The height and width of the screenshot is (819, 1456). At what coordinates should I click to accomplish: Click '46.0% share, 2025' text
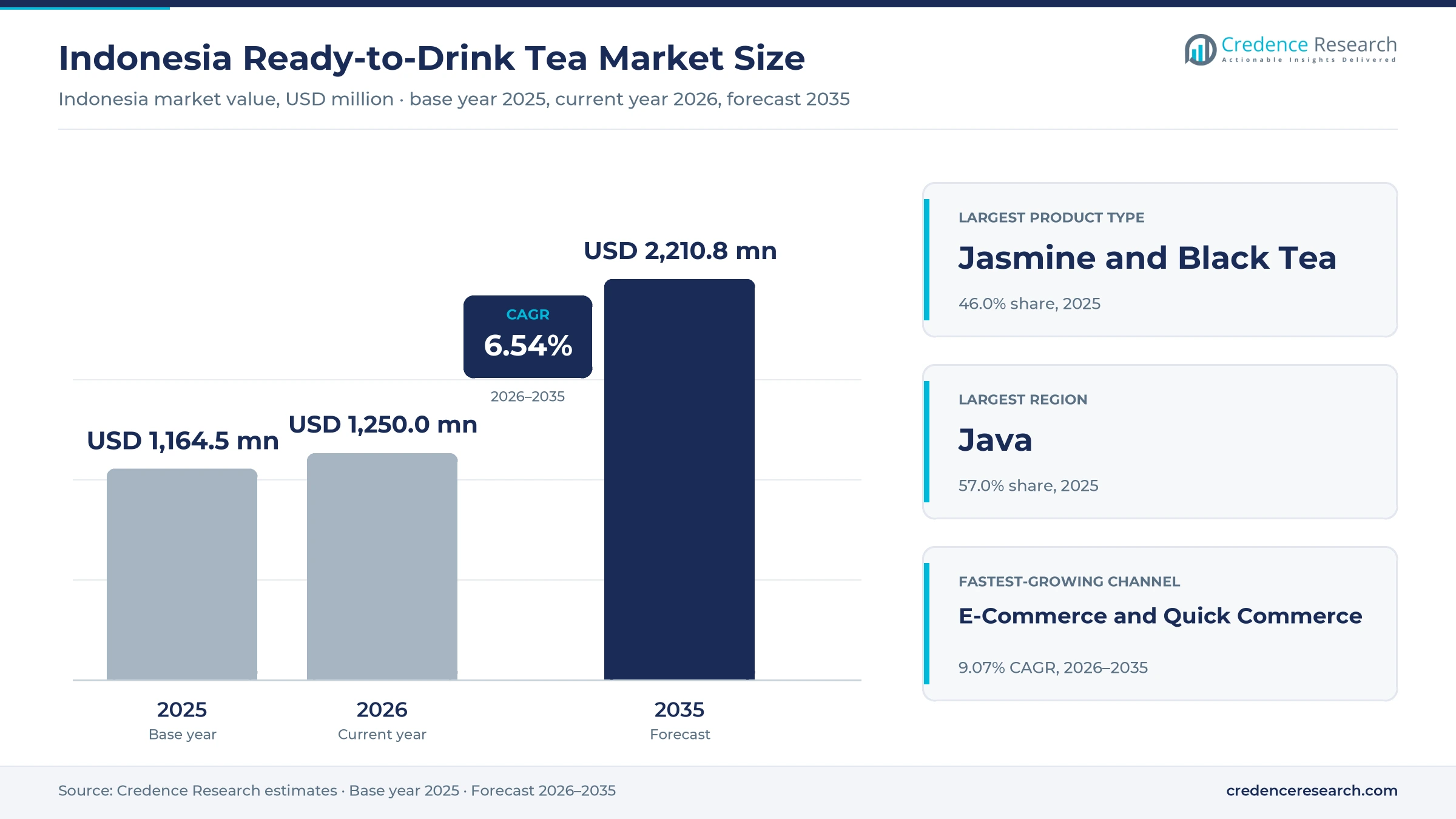(x=1030, y=304)
